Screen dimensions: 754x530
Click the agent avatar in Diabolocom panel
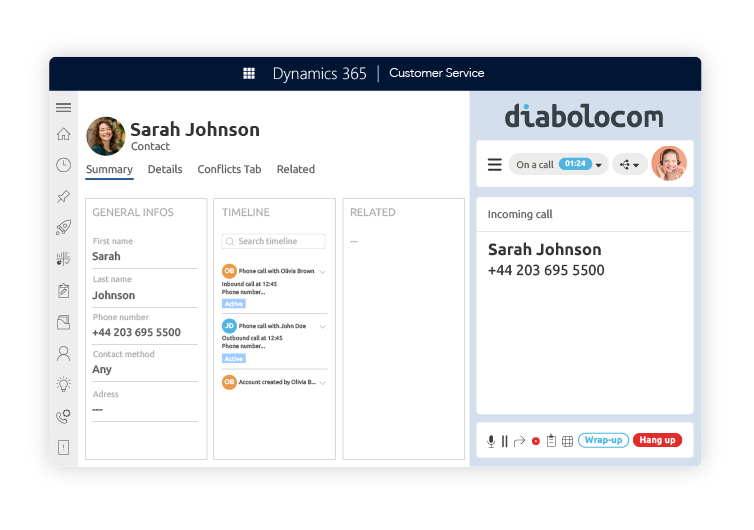pyautogui.click(x=668, y=164)
